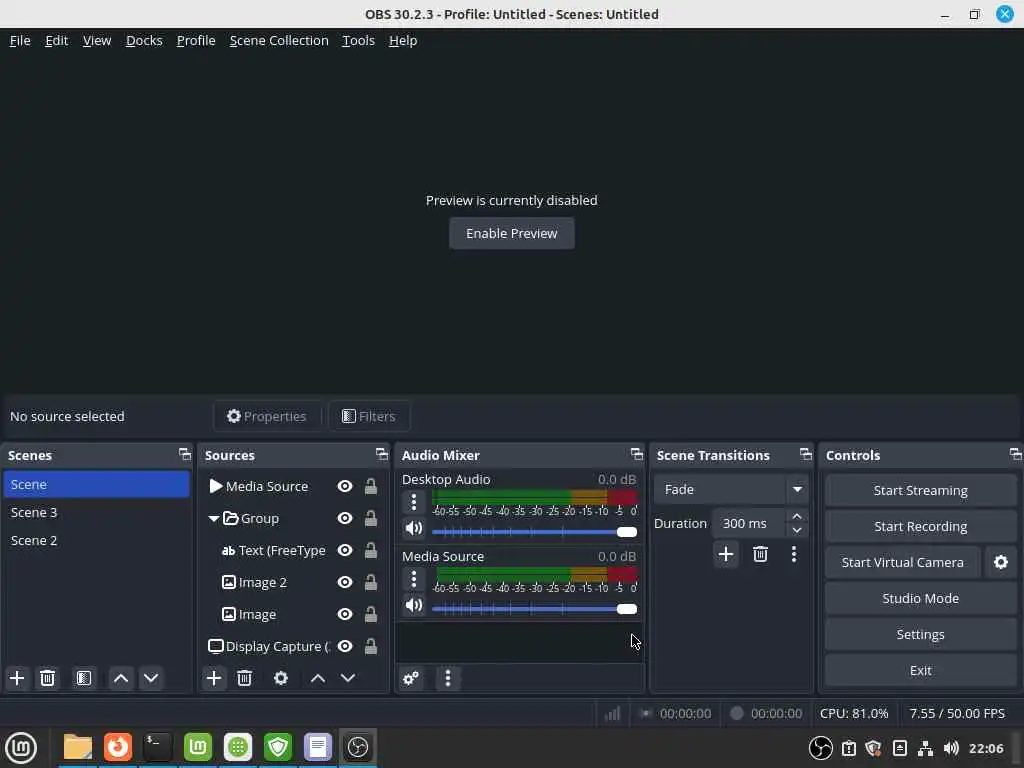Add a configurable scene transition
The width and height of the screenshot is (1024, 768).
pos(726,554)
